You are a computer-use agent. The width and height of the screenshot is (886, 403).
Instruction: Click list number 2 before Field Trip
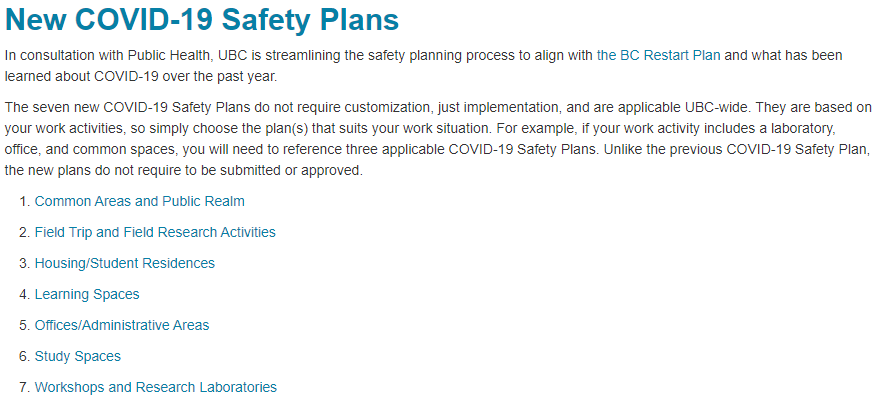click(x=24, y=232)
